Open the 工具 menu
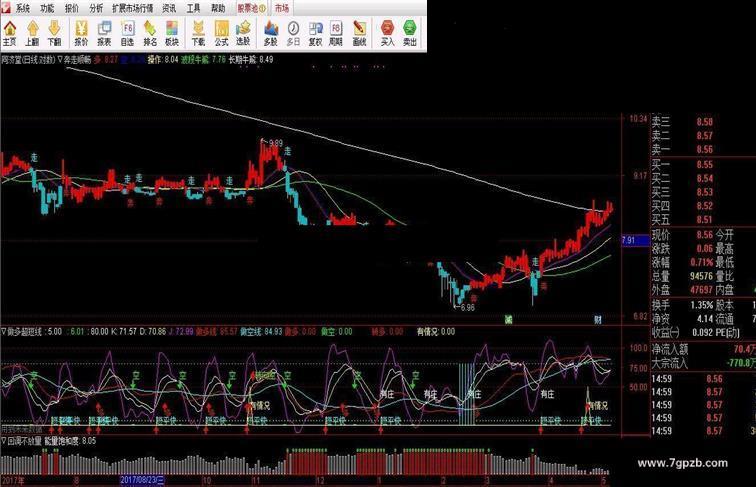756x487 pixels. pyautogui.click(x=193, y=8)
